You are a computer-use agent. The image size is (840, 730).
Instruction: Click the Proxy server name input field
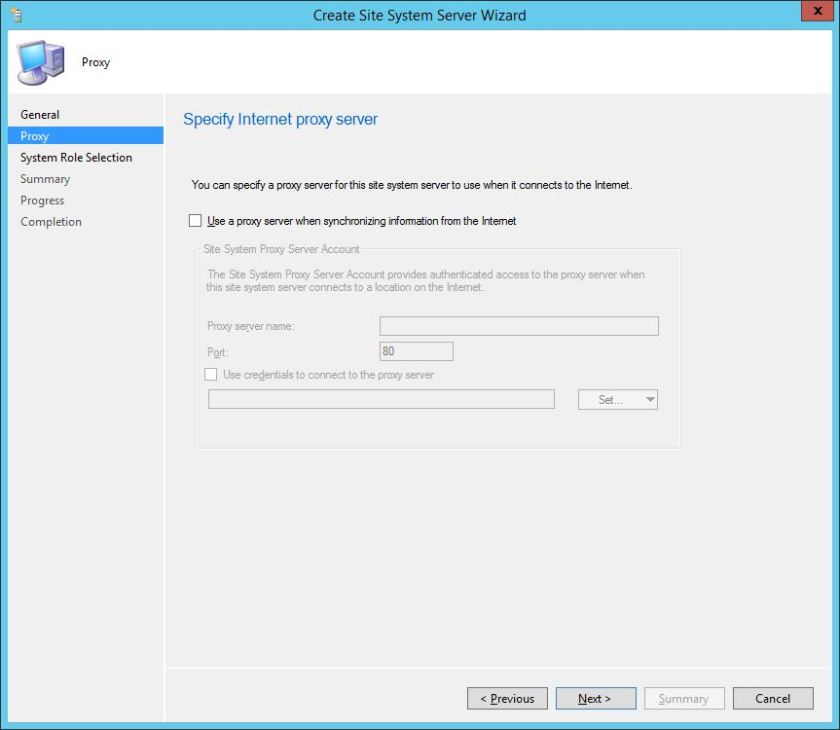pos(519,325)
